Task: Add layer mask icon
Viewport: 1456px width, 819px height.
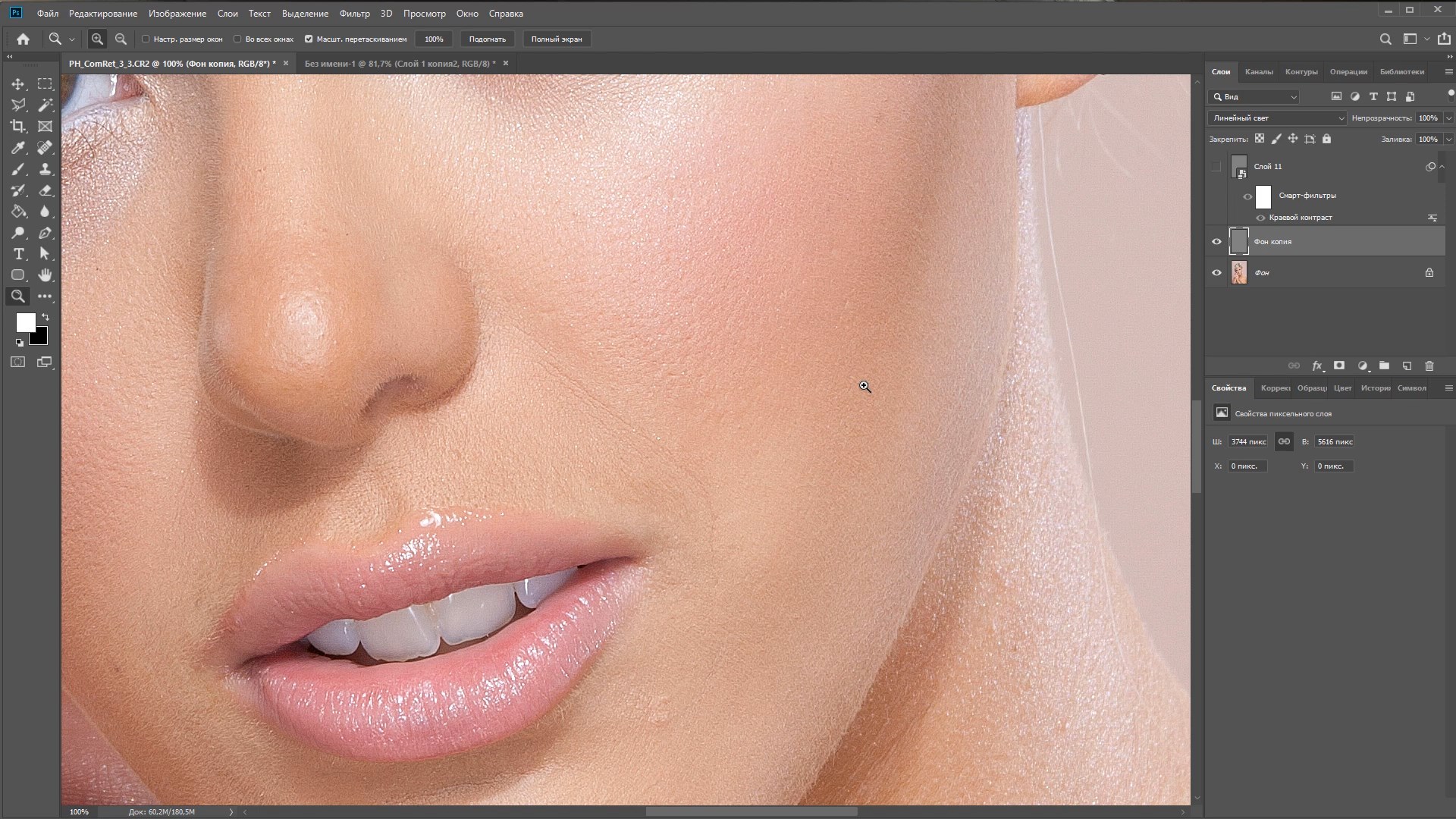Action: [x=1339, y=366]
